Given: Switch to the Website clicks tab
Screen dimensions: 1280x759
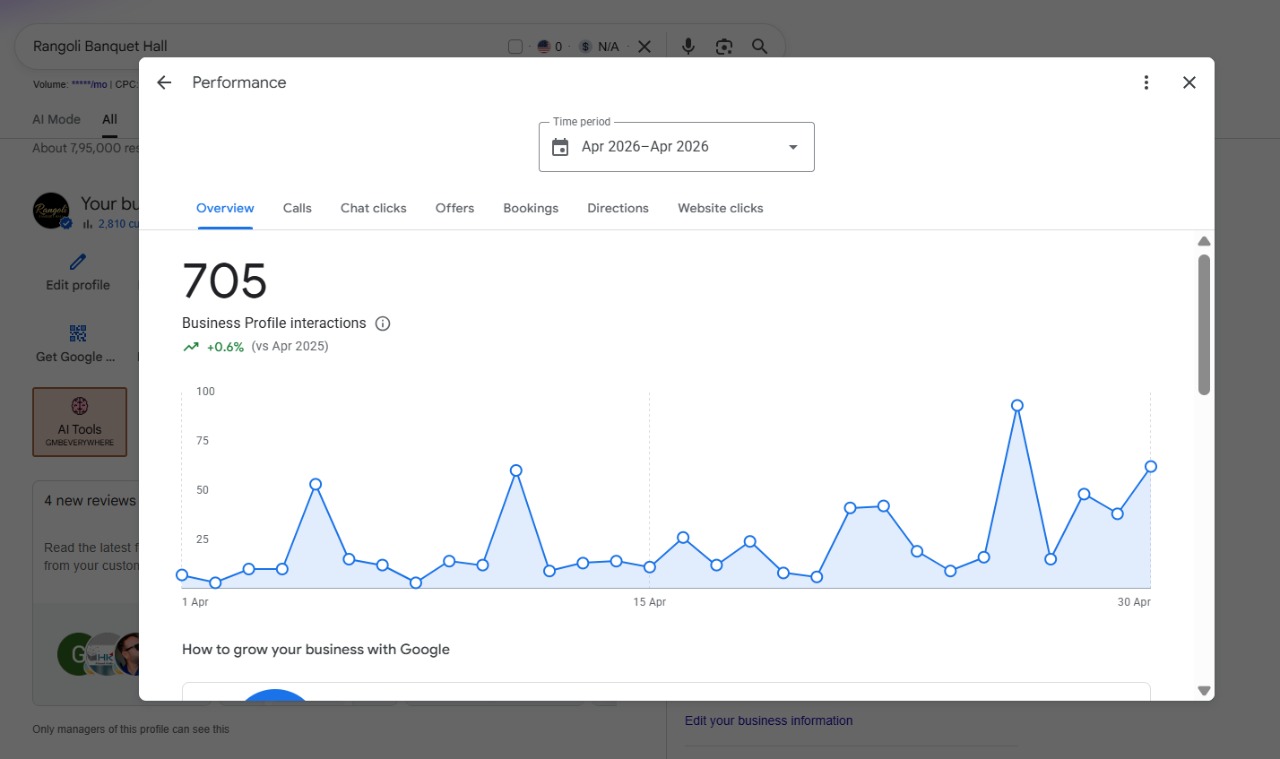Looking at the screenshot, I should click(x=720, y=208).
